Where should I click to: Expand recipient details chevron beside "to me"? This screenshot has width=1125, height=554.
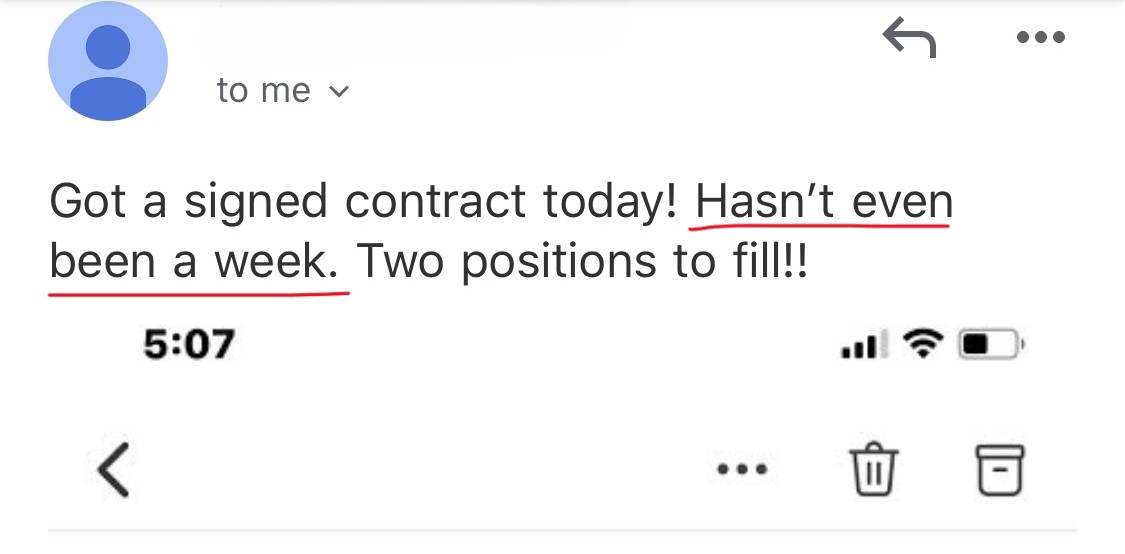tap(339, 92)
